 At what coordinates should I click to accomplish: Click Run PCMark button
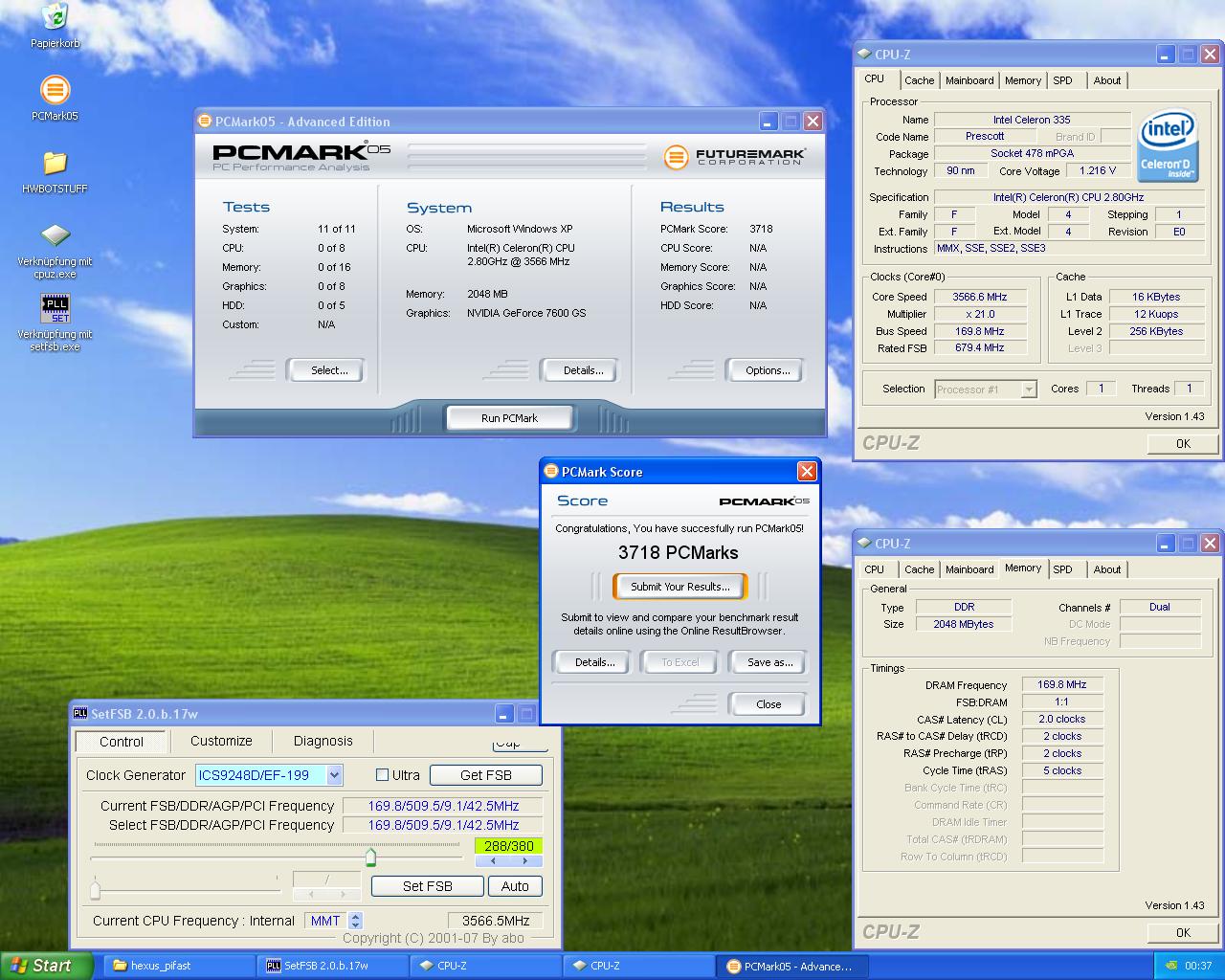(509, 418)
